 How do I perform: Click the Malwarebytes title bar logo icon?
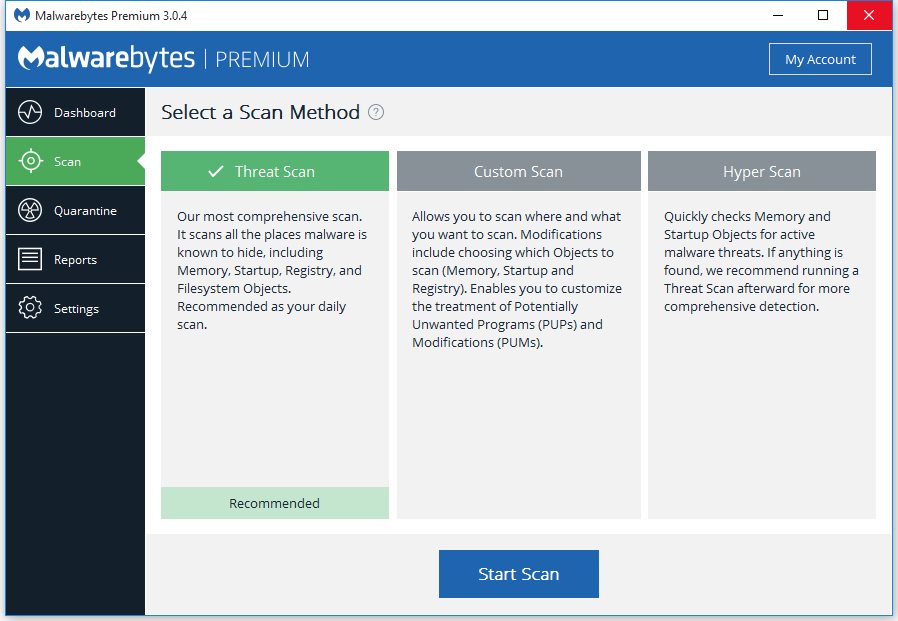[22, 15]
